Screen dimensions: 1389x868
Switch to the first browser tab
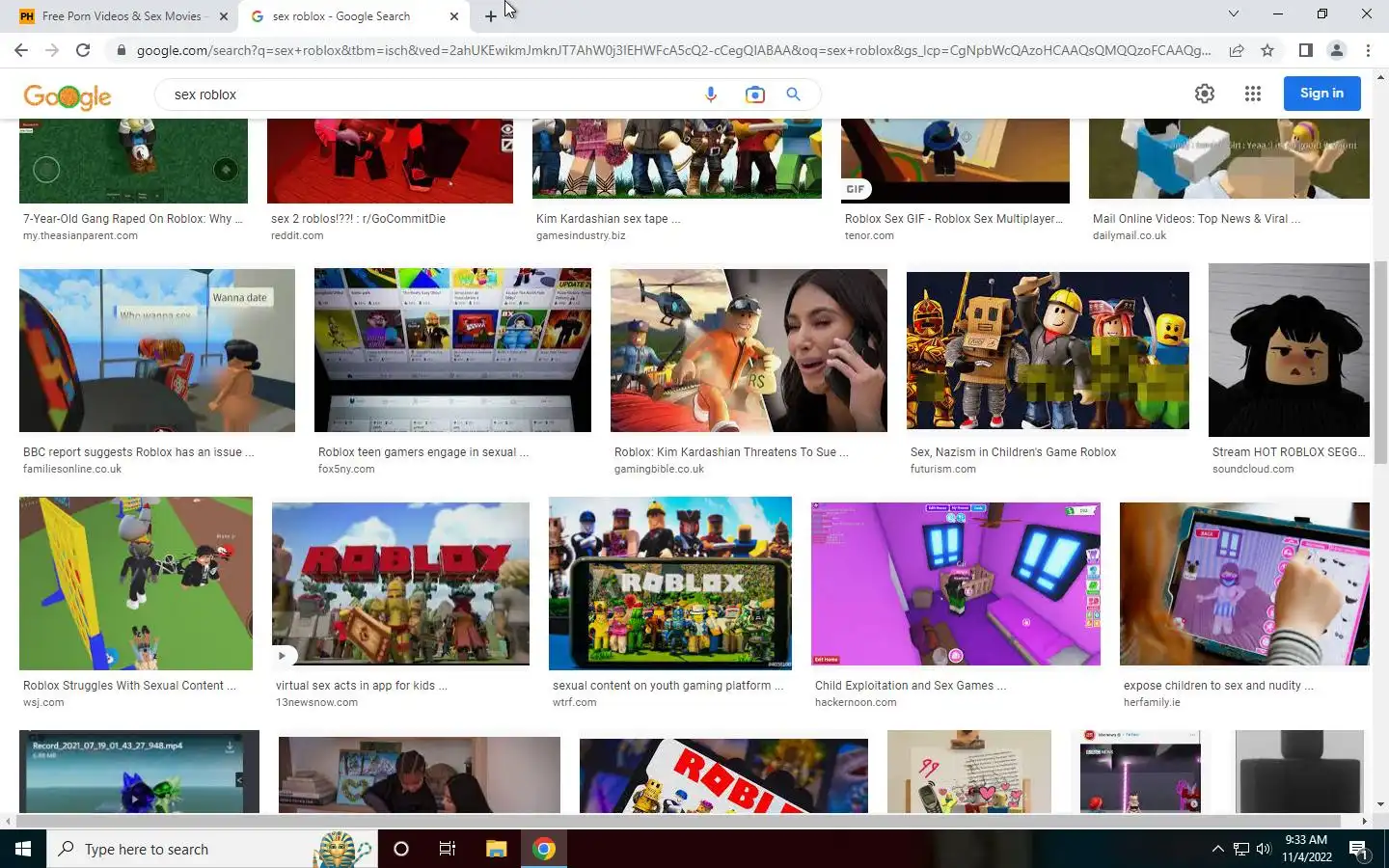pos(123,16)
